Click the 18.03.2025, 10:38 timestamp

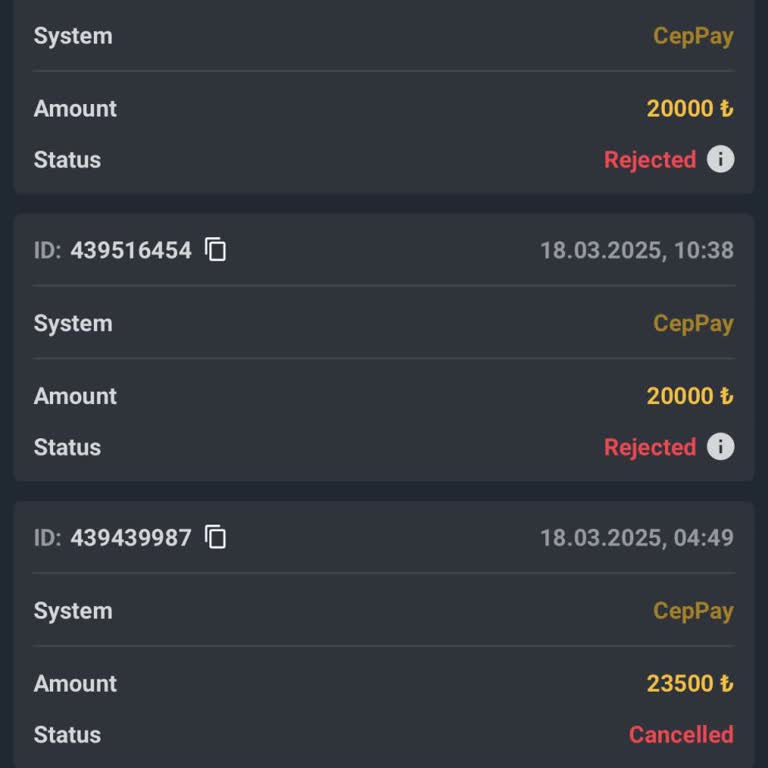click(x=636, y=250)
